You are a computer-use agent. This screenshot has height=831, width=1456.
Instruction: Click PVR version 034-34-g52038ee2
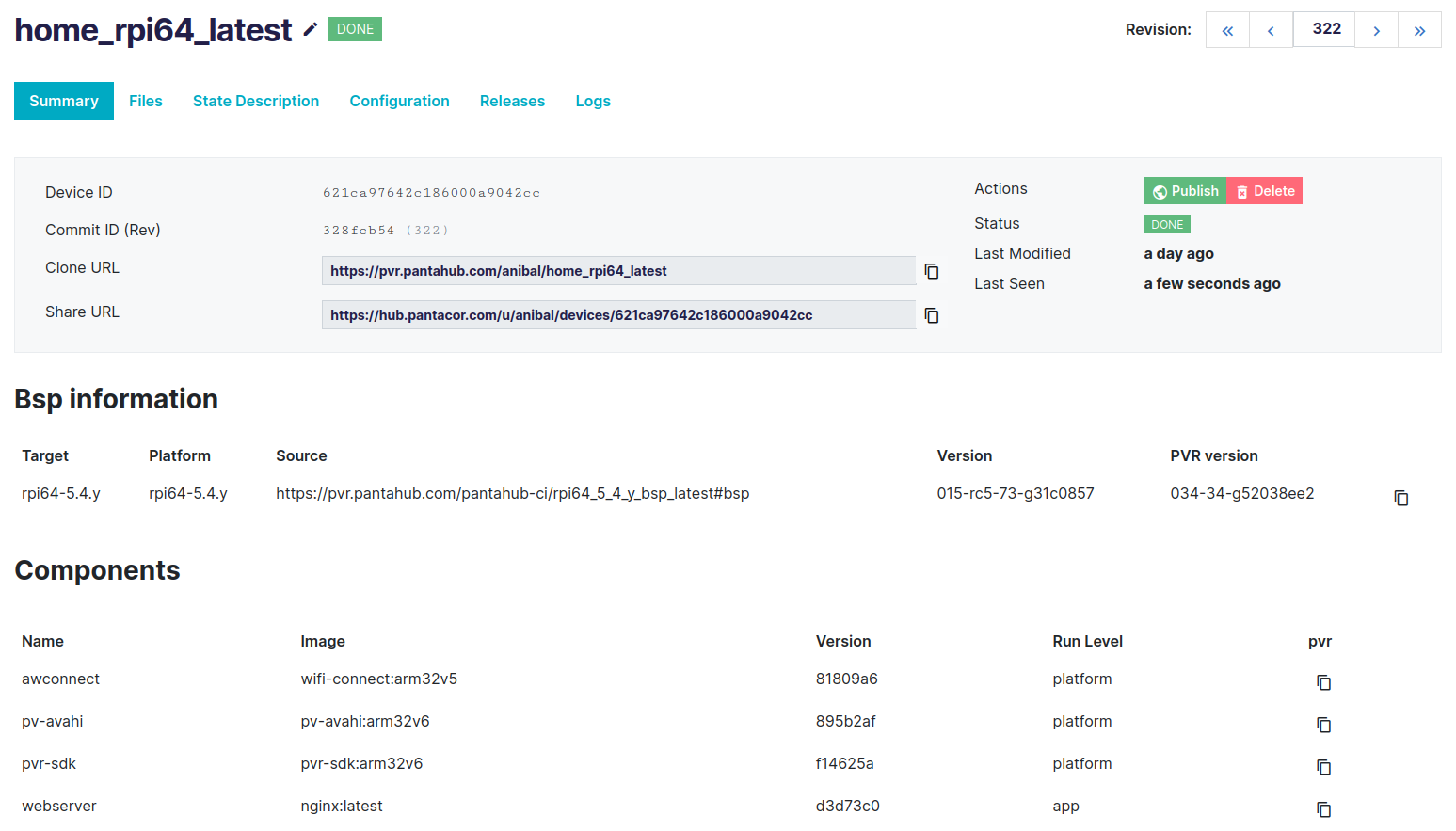pos(1242,493)
